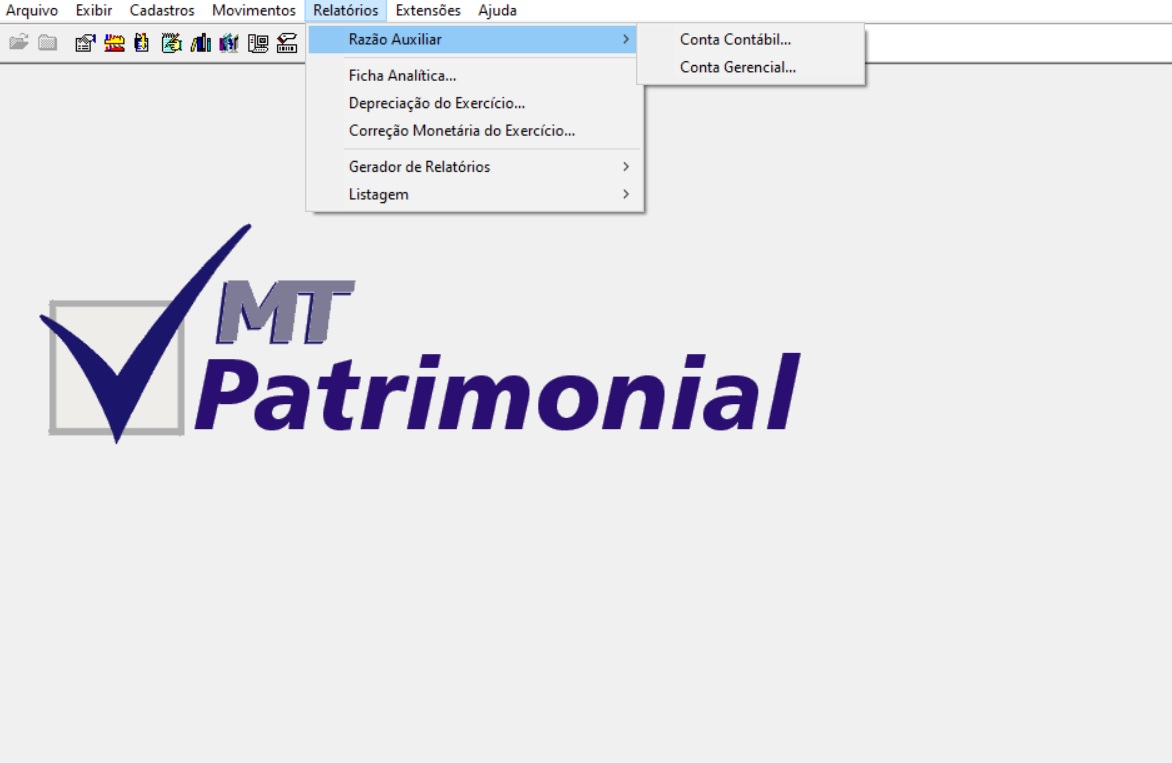Screen dimensions: 1172x763
Task: Open the Ajuda menu
Action: [x=497, y=10]
